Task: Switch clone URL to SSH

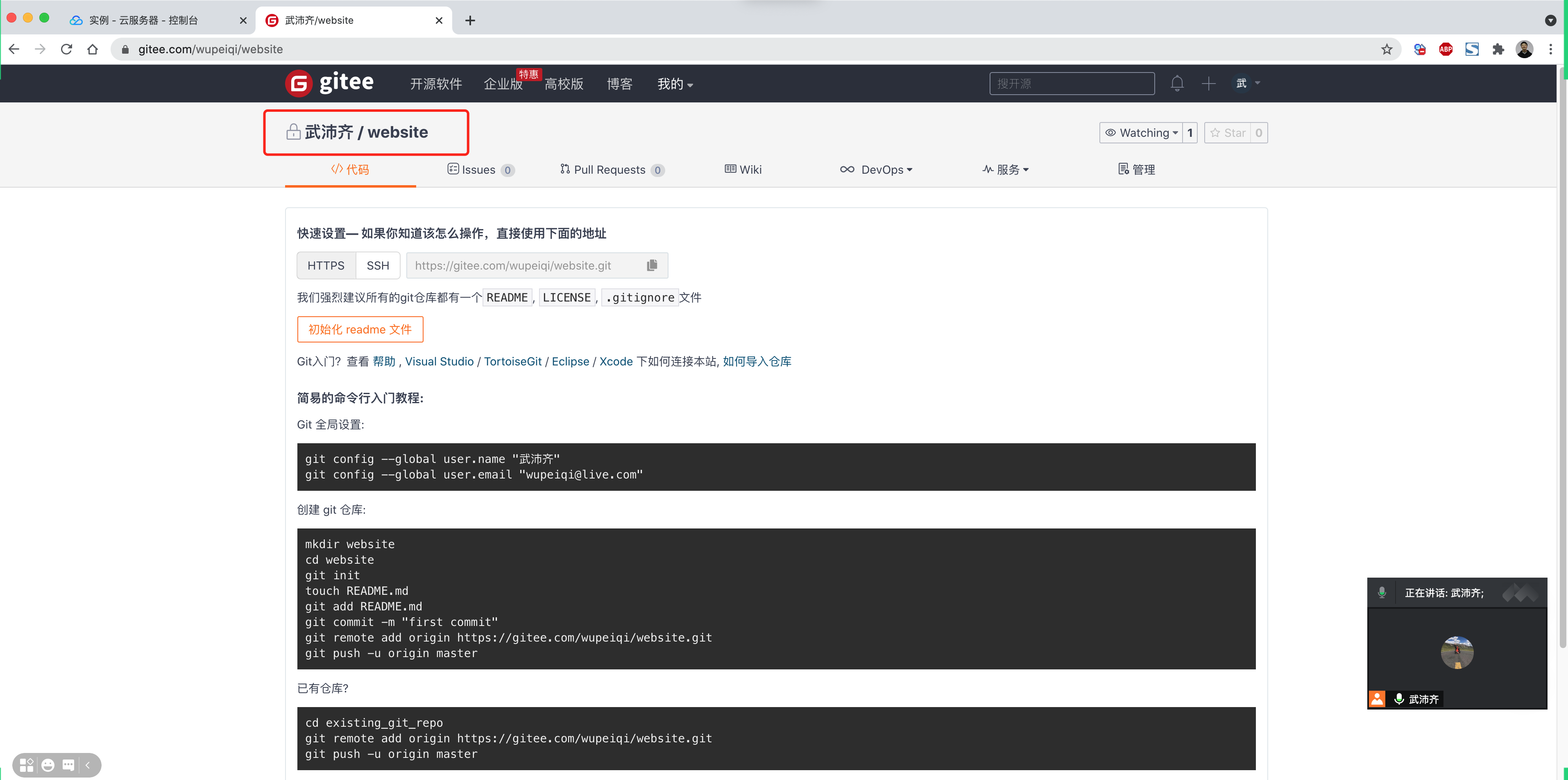Action: pos(377,265)
